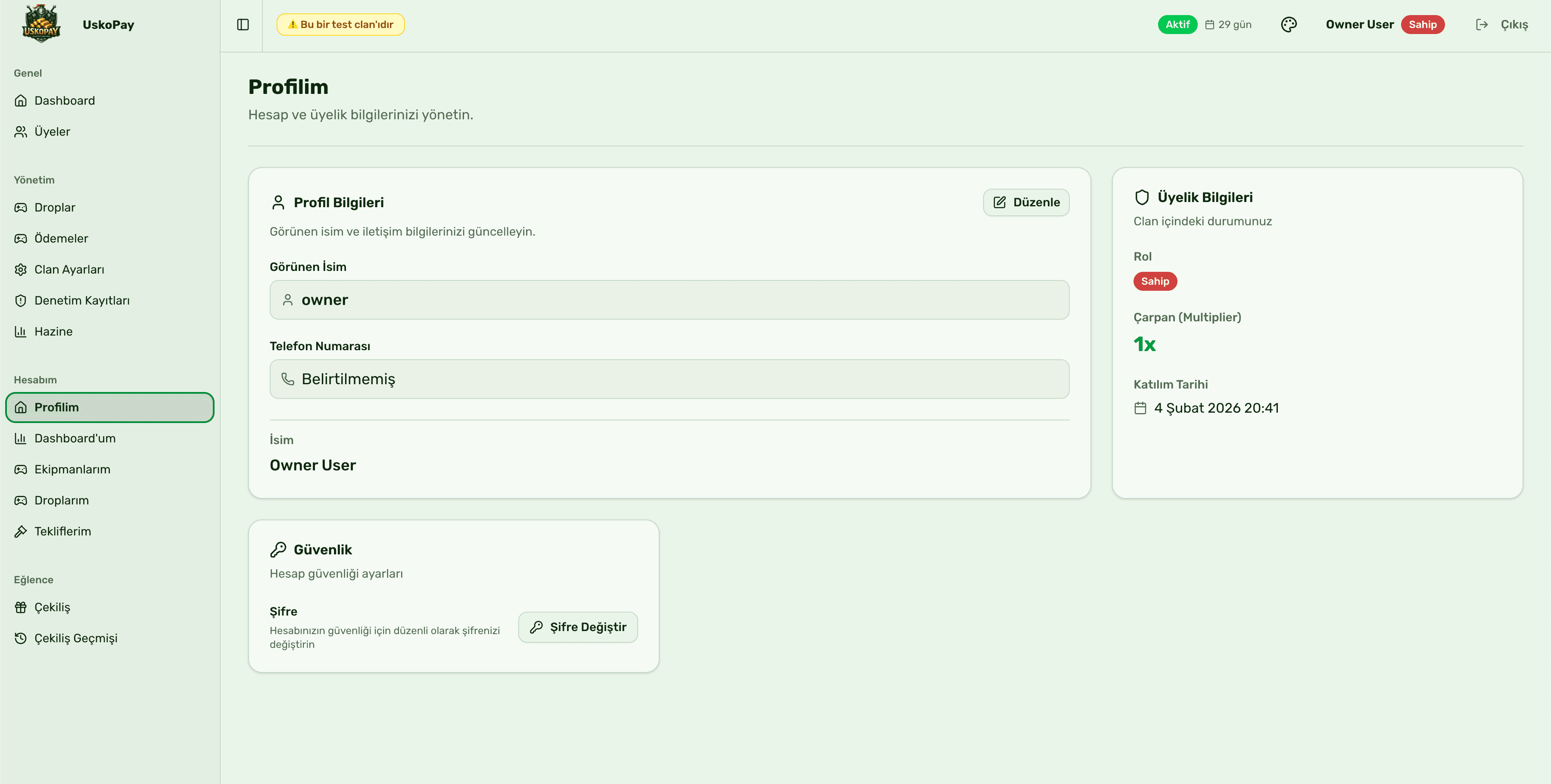Open the theme palette picker
The image size is (1551, 784).
click(x=1289, y=24)
